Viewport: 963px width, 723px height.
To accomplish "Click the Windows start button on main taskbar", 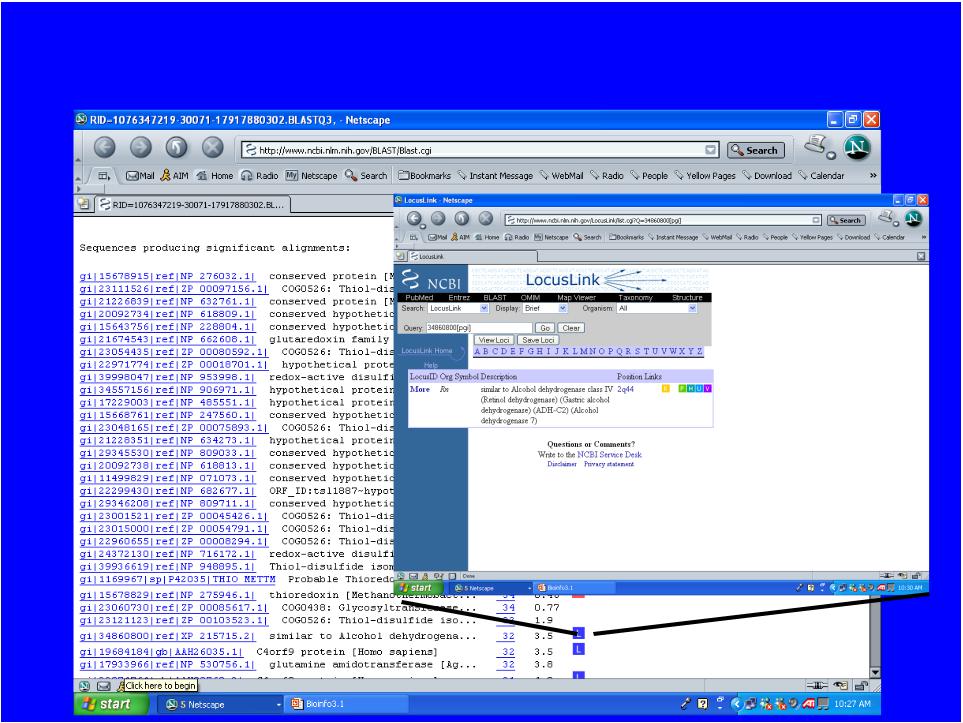I will coord(111,705).
